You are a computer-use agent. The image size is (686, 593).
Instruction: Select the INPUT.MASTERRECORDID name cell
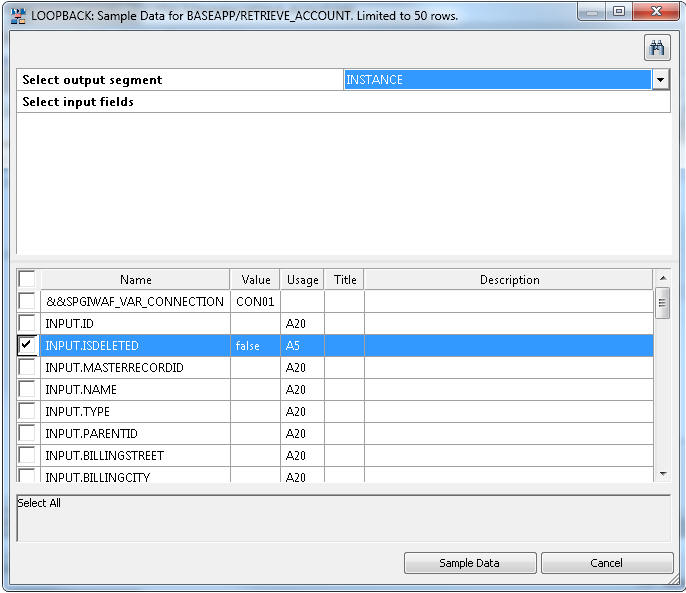coord(135,367)
